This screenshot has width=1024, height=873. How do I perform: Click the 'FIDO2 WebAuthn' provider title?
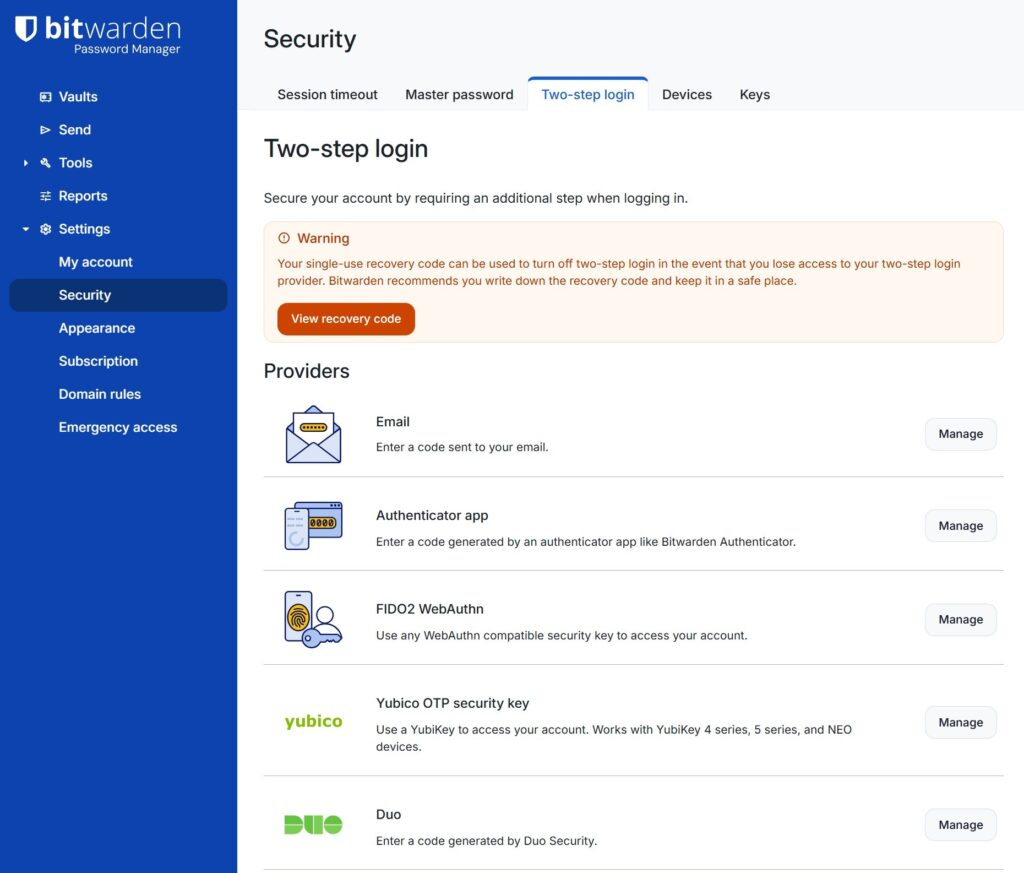click(x=430, y=609)
